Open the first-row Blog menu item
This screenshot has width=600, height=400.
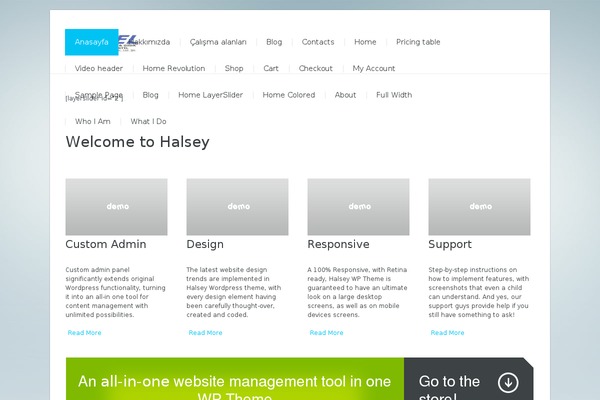click(x=274, y=42)
